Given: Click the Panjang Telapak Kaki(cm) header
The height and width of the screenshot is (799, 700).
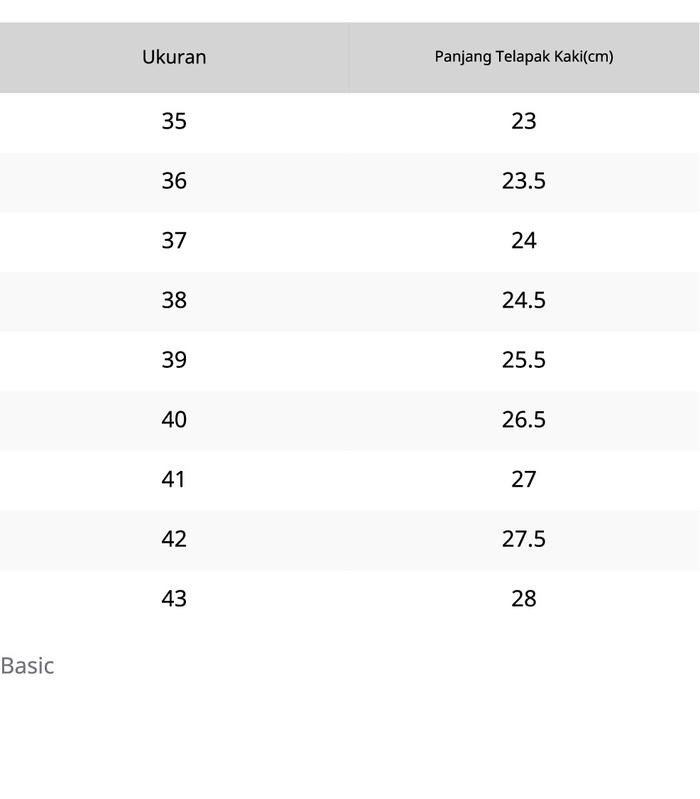Looking at the screenshot, I should (523, 57).
